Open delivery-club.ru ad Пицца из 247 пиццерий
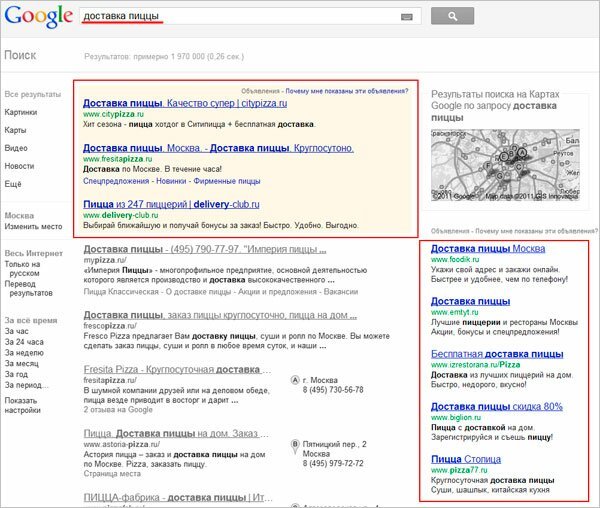 [171, 204]
